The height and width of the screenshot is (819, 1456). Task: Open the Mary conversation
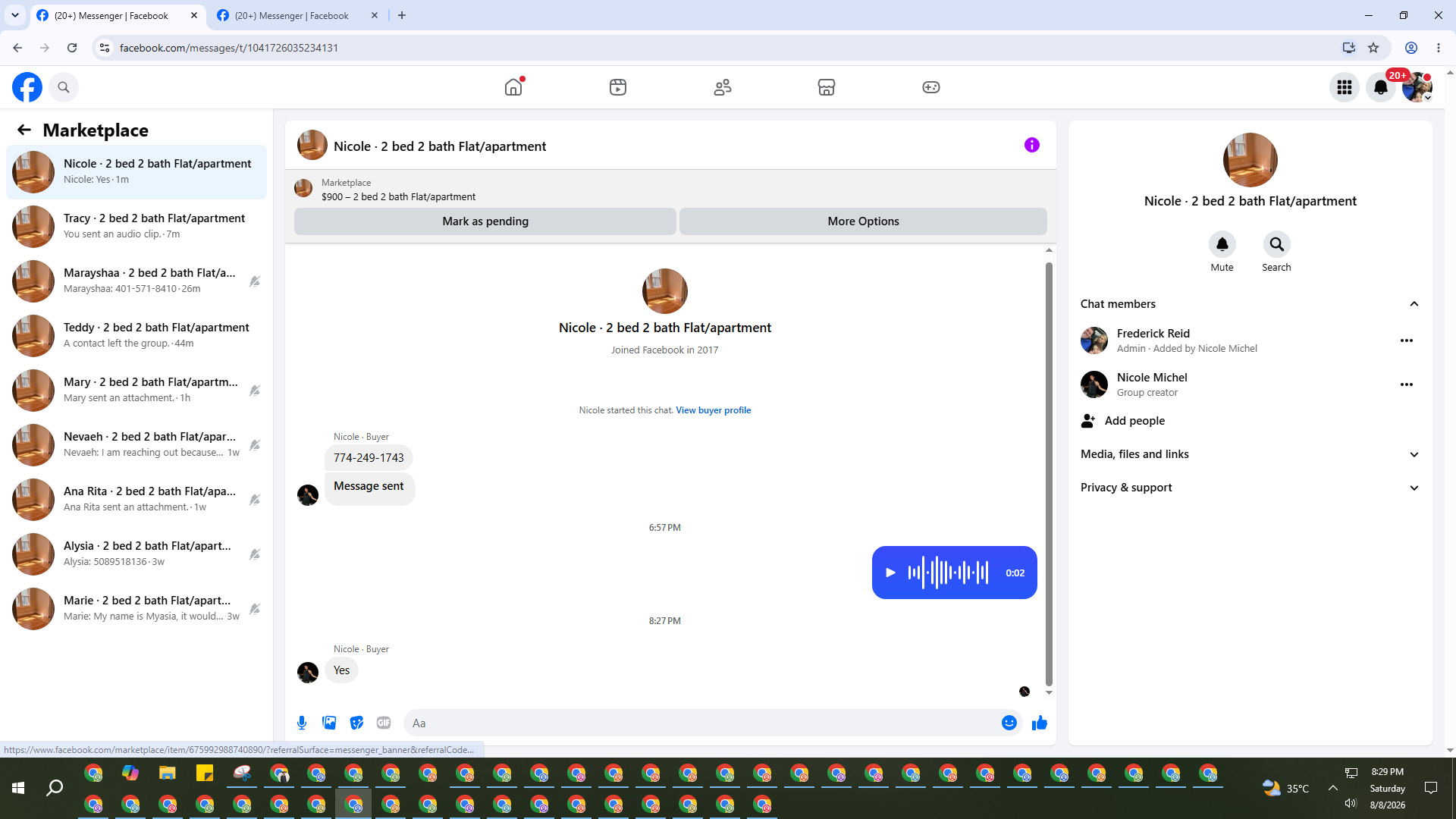(136, 391)
